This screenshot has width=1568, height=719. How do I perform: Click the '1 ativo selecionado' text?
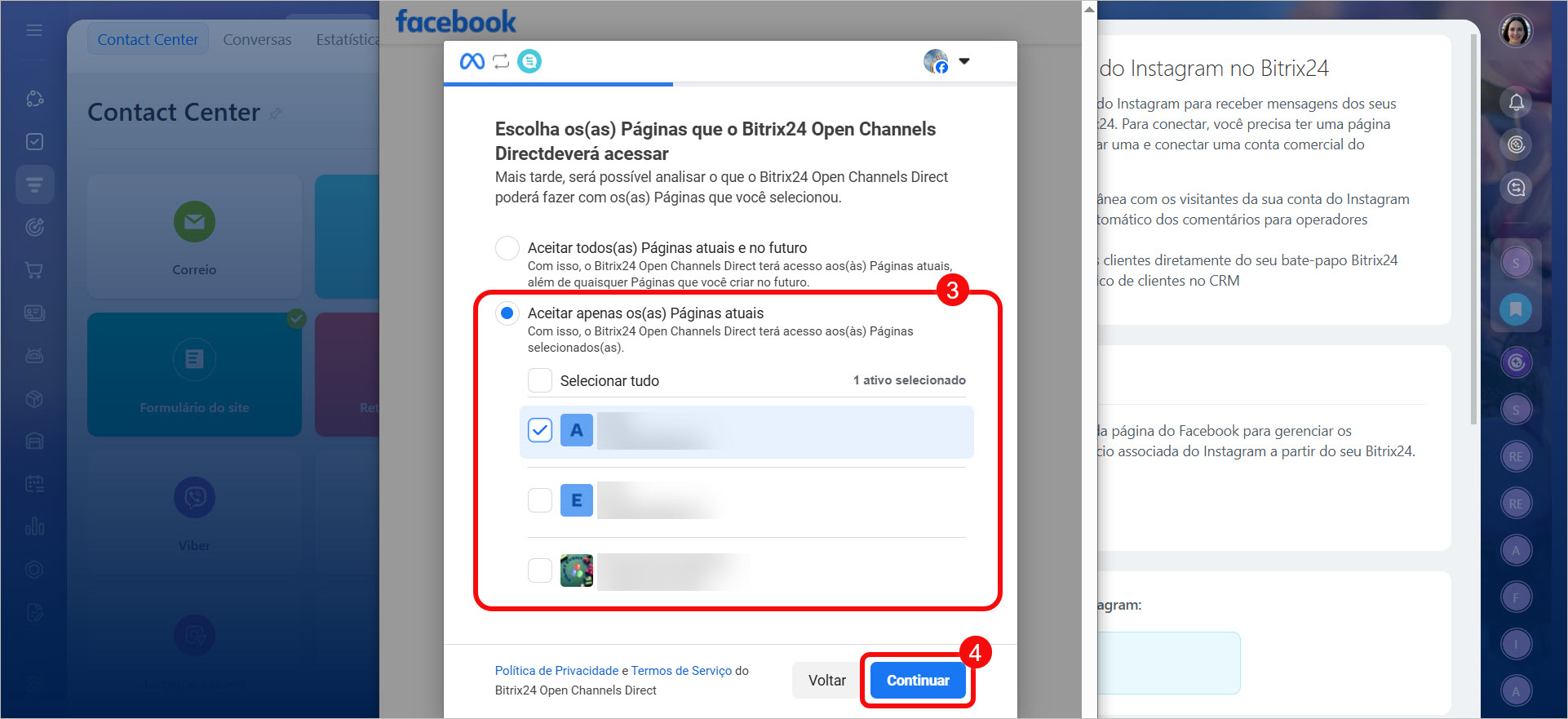point(910,380)
